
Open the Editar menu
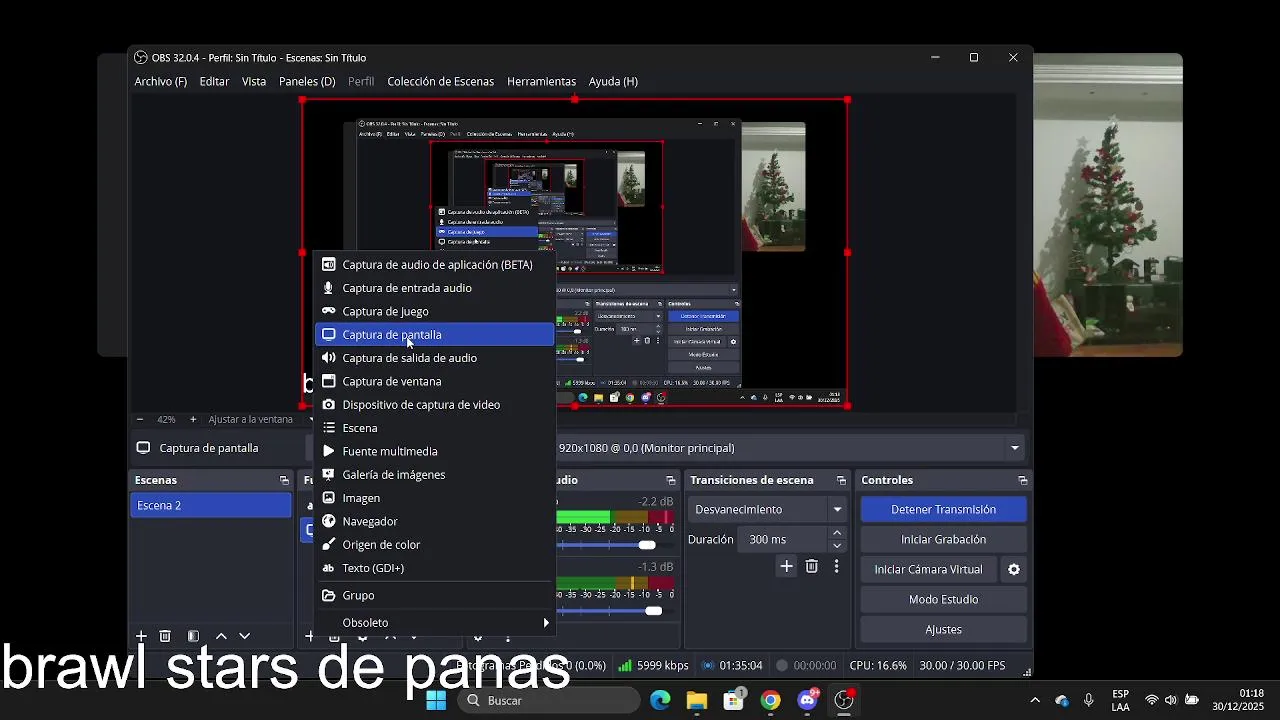[x=214, y=82]
